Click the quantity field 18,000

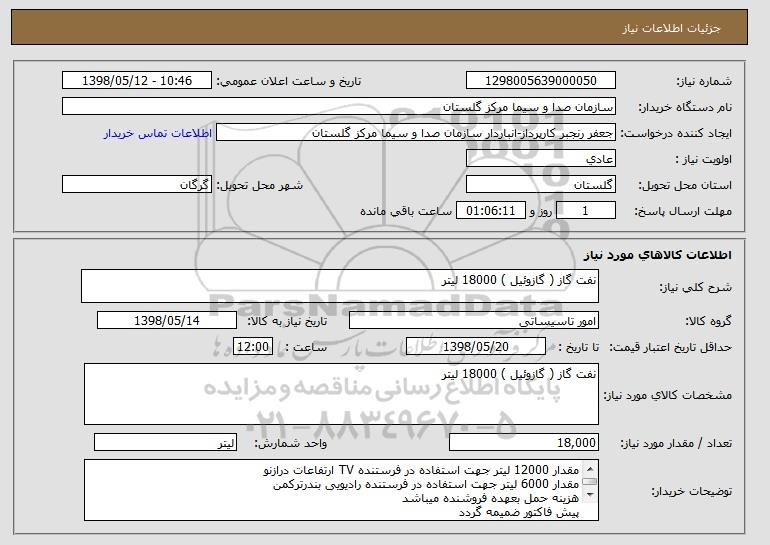[524, 442]
